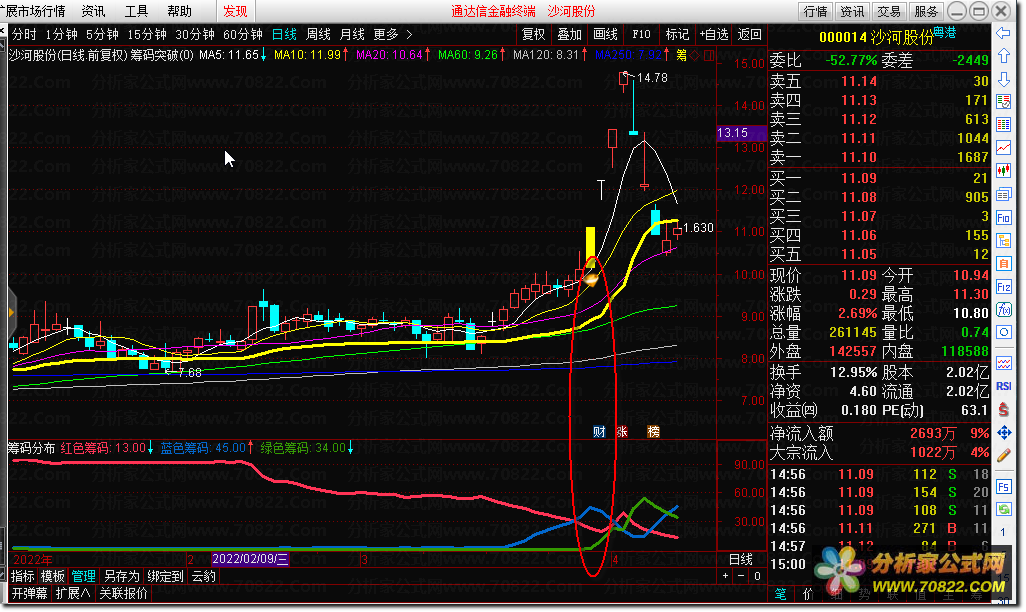This screenshot has height=612, width=1026.
Task: Click the F10 toolbar button
Action: tap(641, 34)
